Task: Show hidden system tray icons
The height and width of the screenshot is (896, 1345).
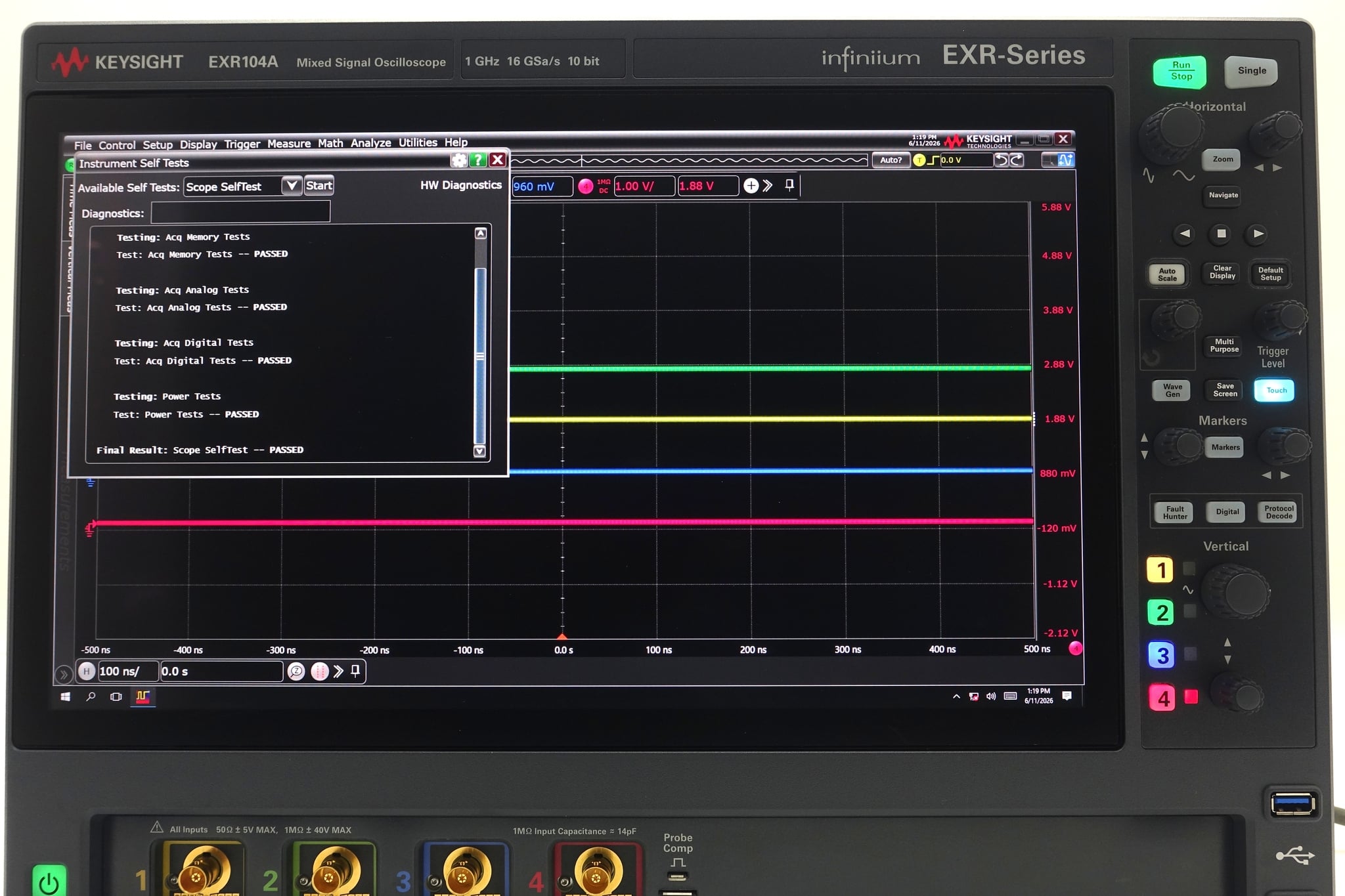Action: (x=956, y=696)
